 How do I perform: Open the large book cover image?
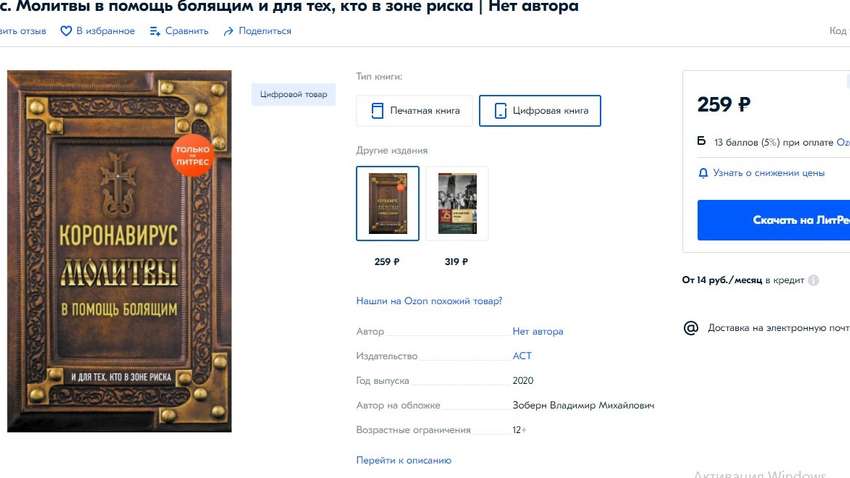pyautogui.click(x=119, y=251)
